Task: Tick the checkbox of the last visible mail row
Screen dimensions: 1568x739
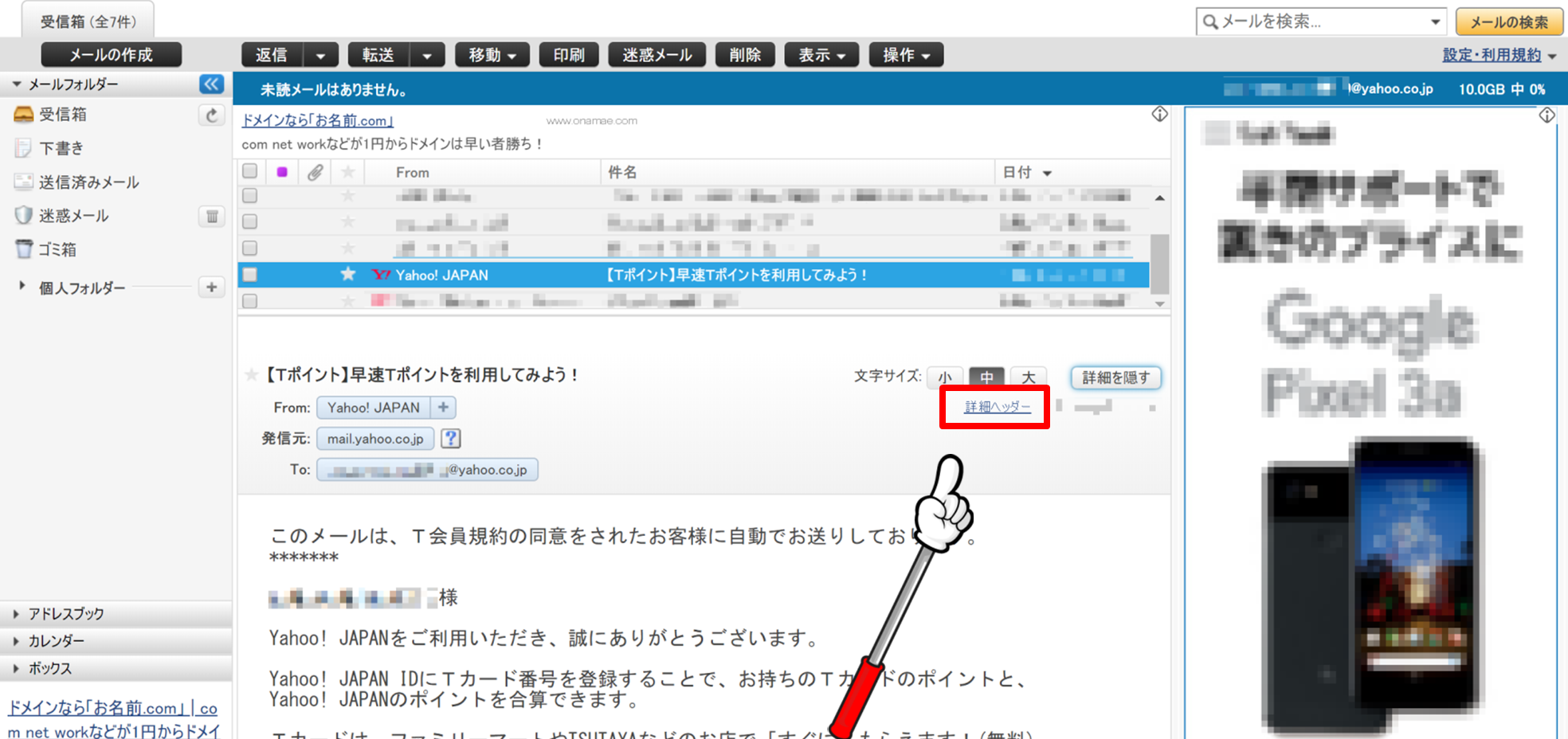Action: pos(250,301)
